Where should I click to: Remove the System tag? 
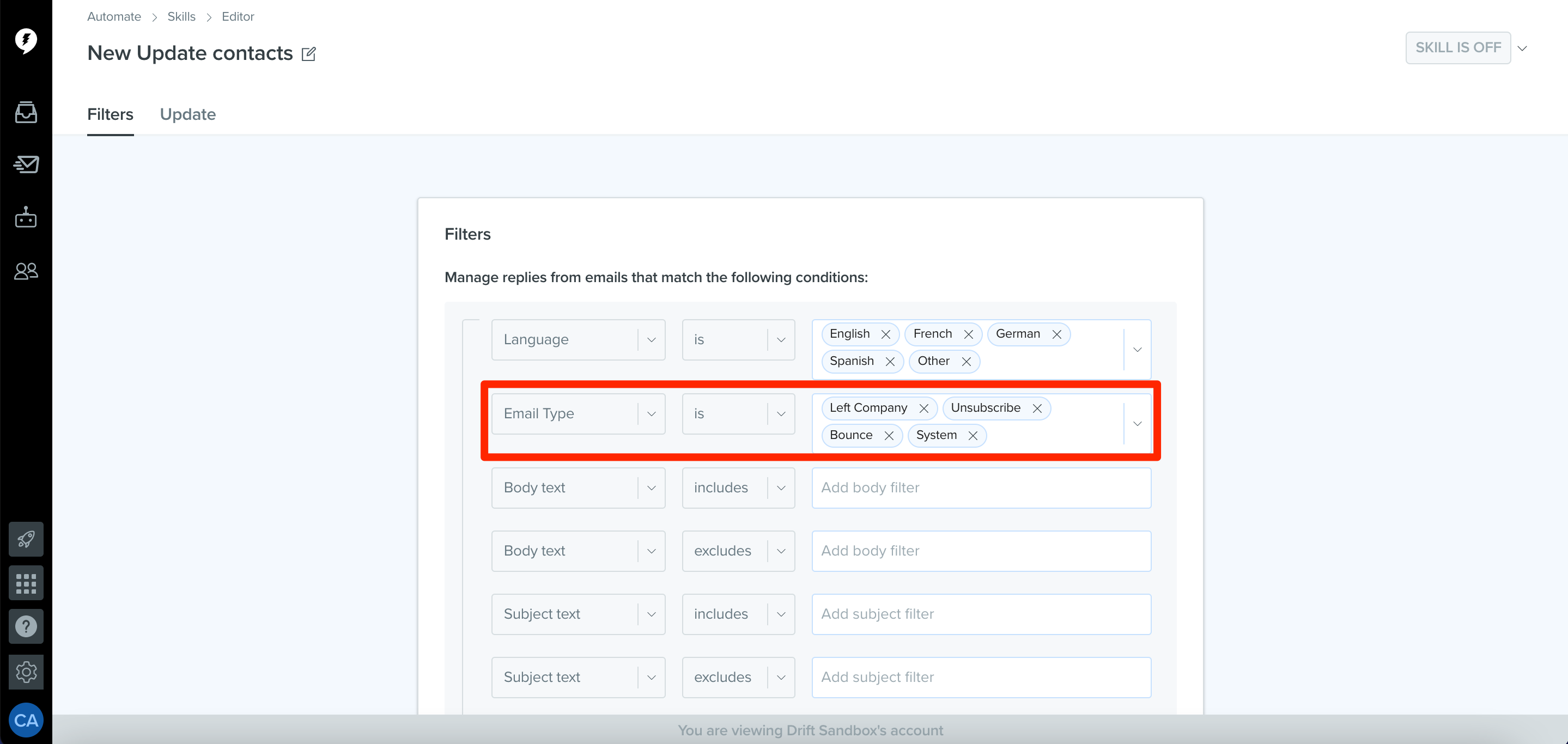[x=973, y=436]
